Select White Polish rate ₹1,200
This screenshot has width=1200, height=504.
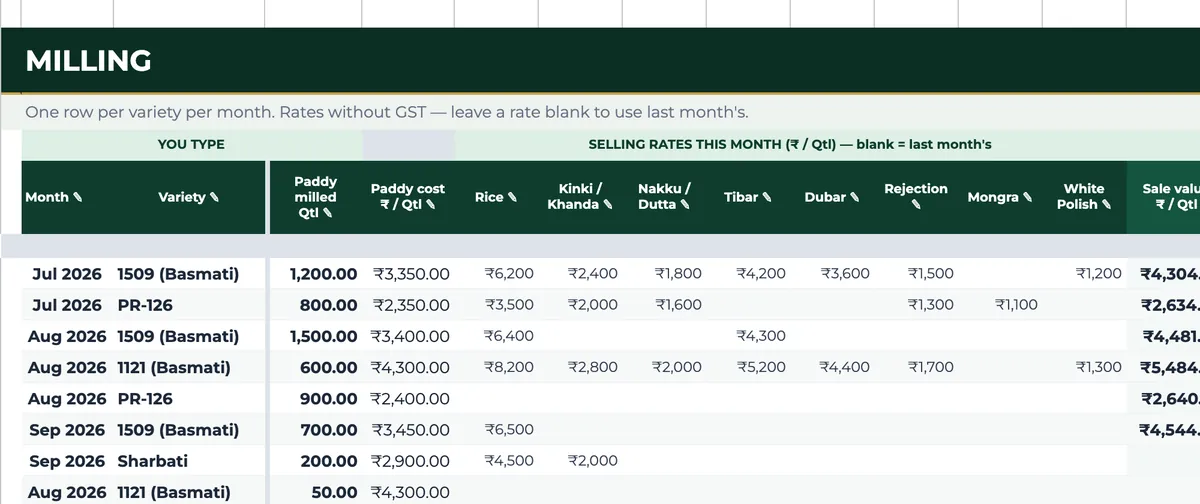pyautogui.click(x=1098, y=273)
